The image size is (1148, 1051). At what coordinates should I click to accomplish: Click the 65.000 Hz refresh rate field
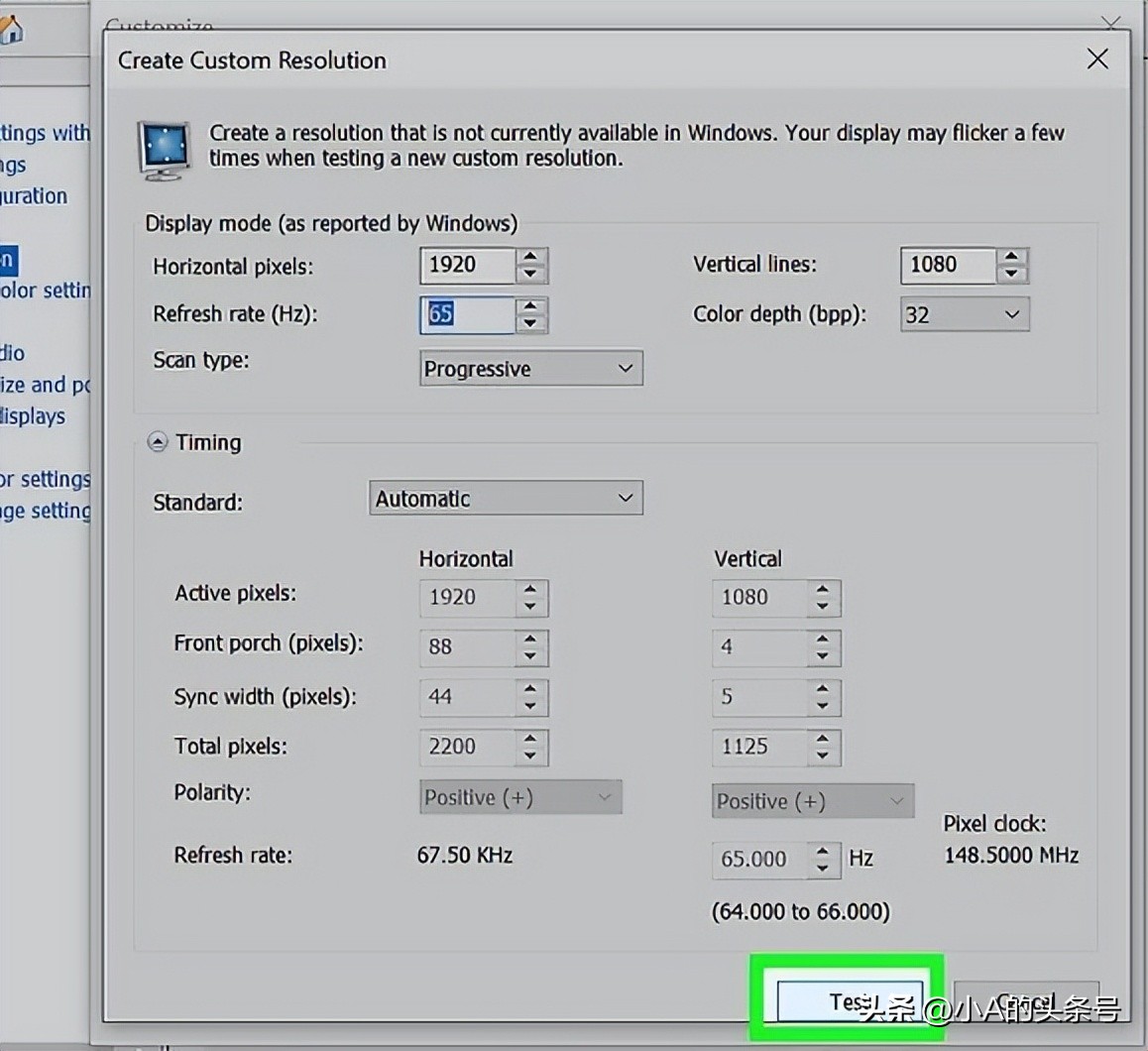(x=760, y=860)
